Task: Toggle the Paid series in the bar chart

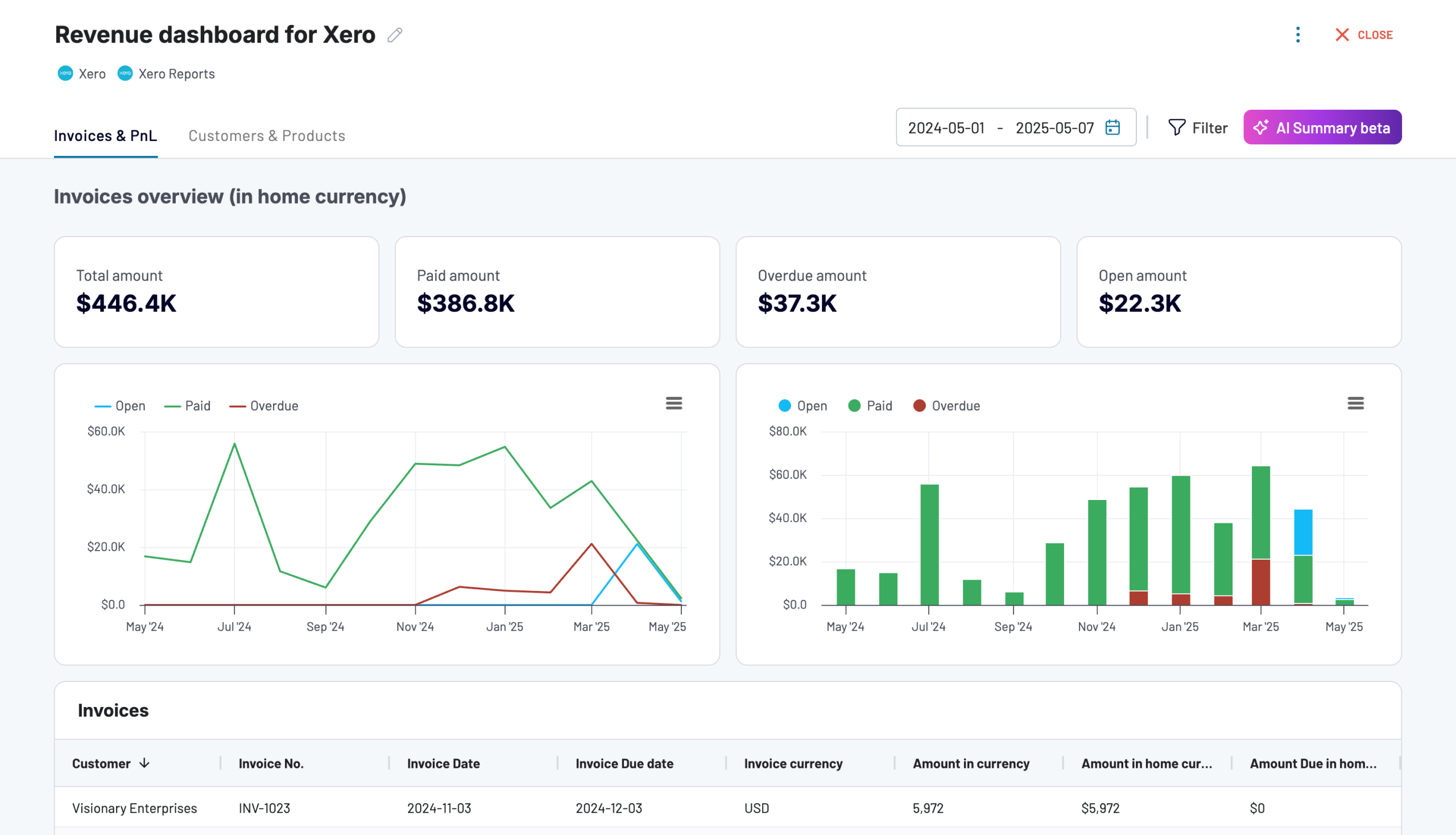Action: point(870,406)
